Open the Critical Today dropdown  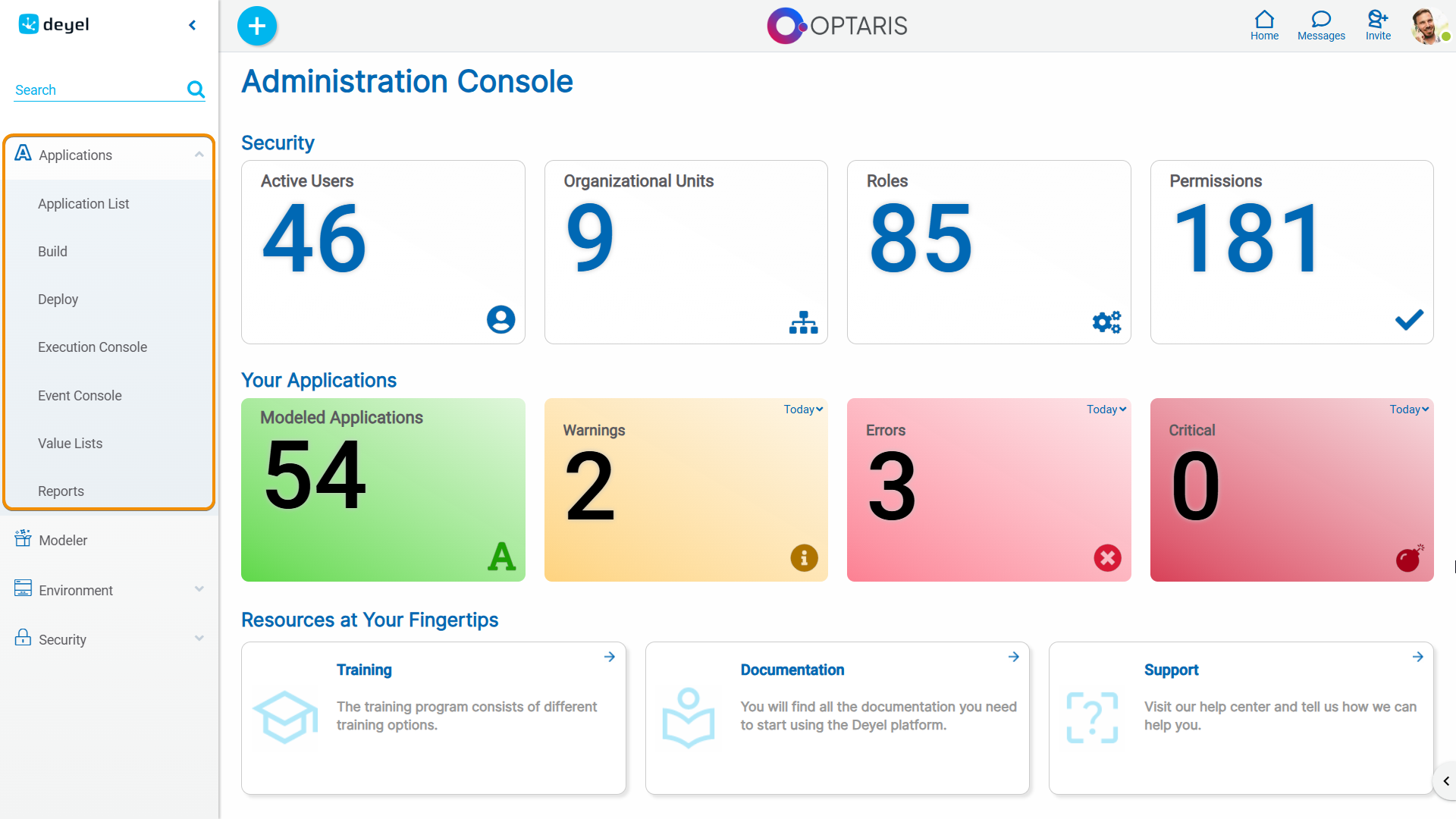[1409, 409]
